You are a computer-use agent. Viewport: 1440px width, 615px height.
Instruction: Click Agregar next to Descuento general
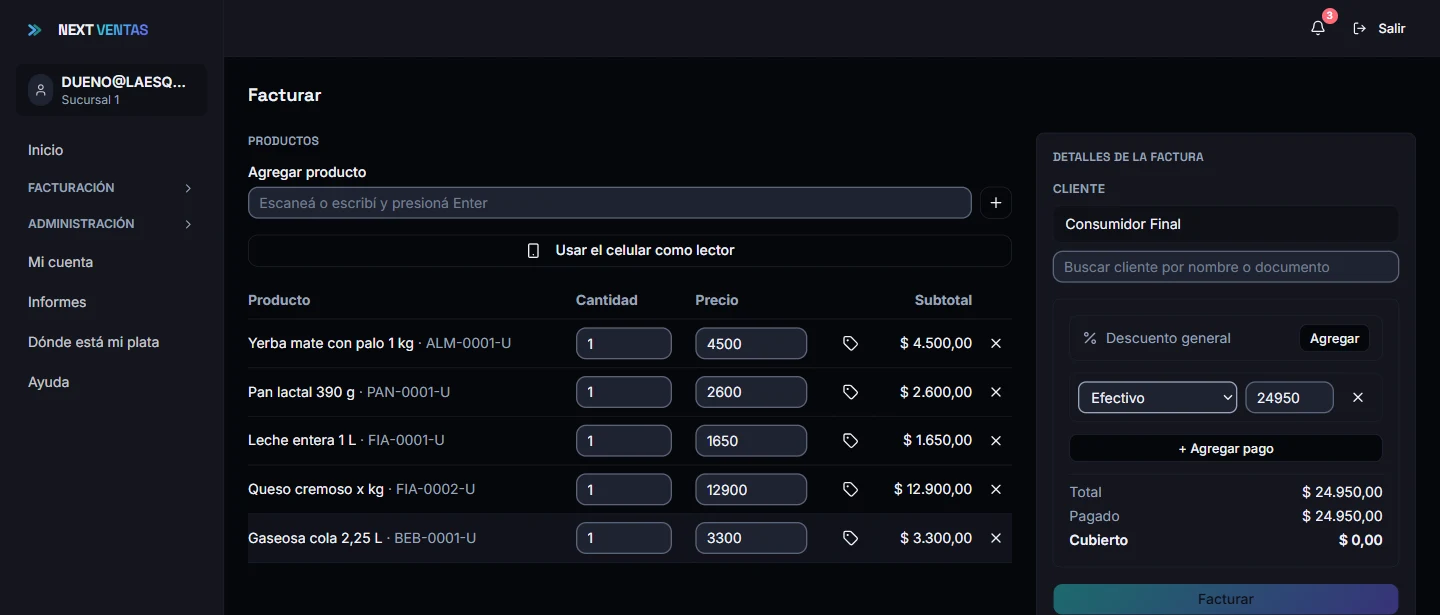pos(1334,338)
